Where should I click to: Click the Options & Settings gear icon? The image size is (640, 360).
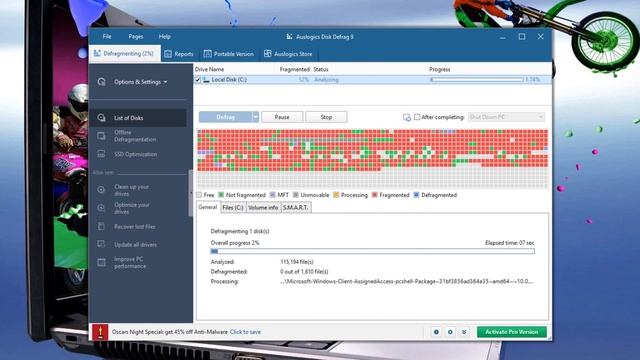102,82
